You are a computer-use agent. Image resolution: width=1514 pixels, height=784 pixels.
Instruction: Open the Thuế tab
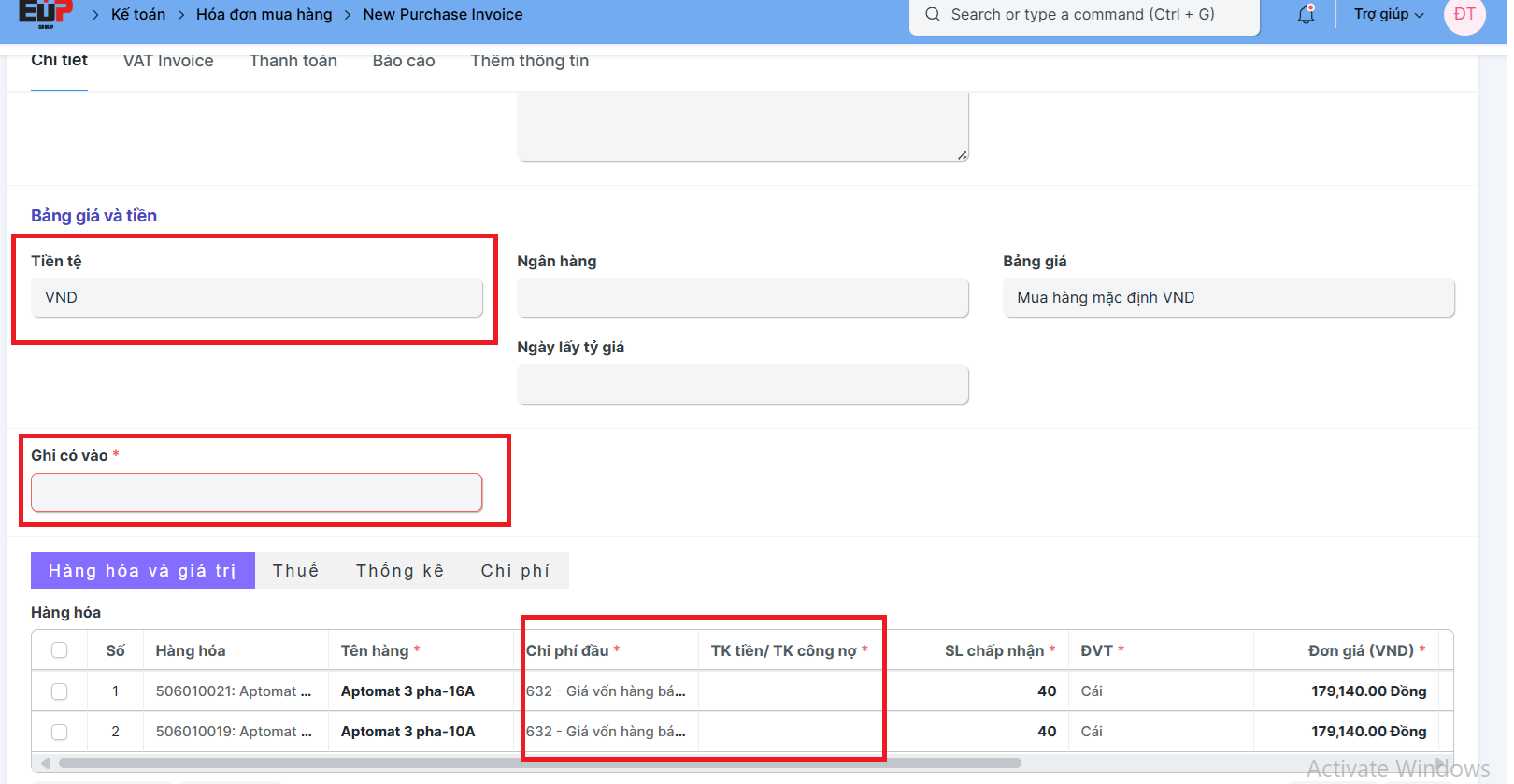(x=295, y=571)
